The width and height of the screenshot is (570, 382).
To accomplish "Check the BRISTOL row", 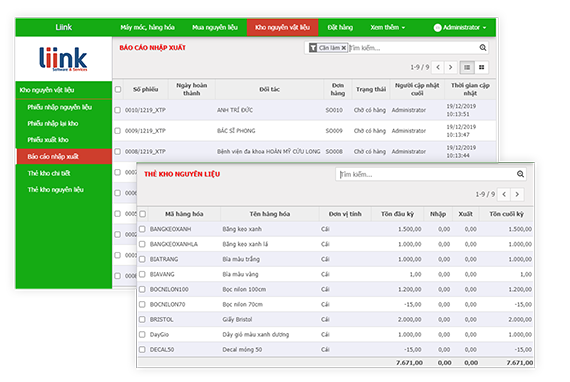I will tap(142, 319).
